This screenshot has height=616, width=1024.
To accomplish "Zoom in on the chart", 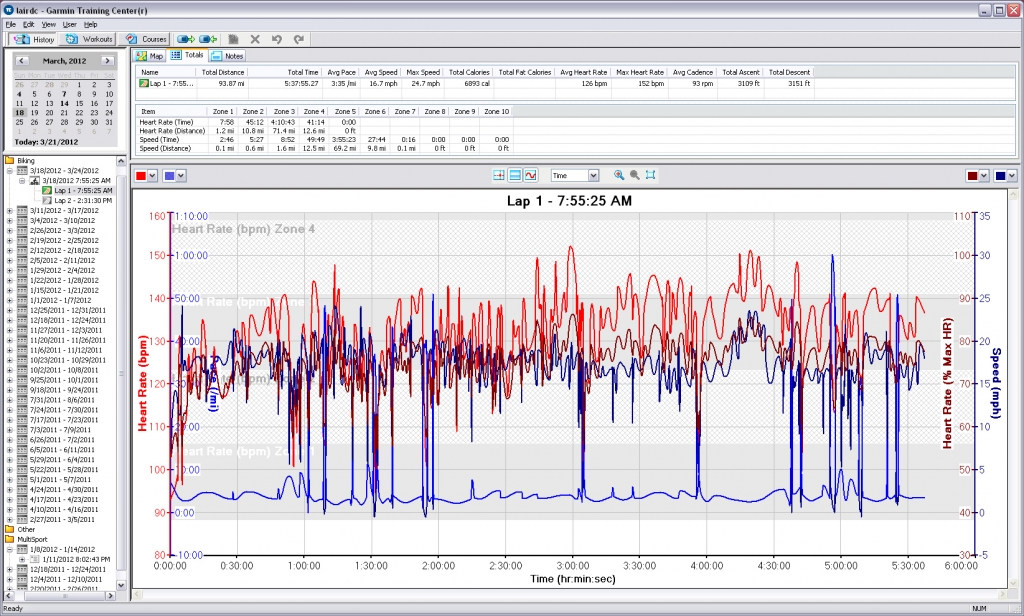I will 619,175.
